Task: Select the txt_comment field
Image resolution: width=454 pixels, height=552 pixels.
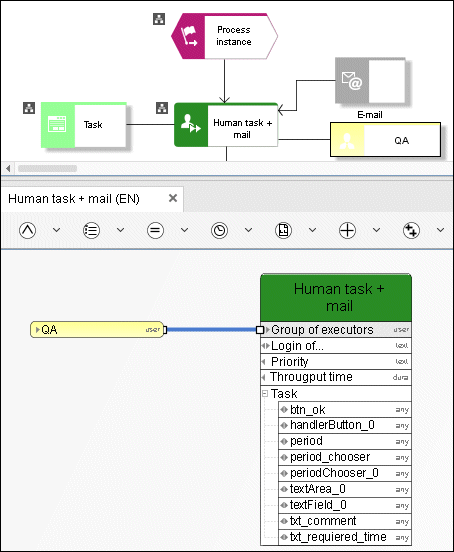Action: pos(345,521)
